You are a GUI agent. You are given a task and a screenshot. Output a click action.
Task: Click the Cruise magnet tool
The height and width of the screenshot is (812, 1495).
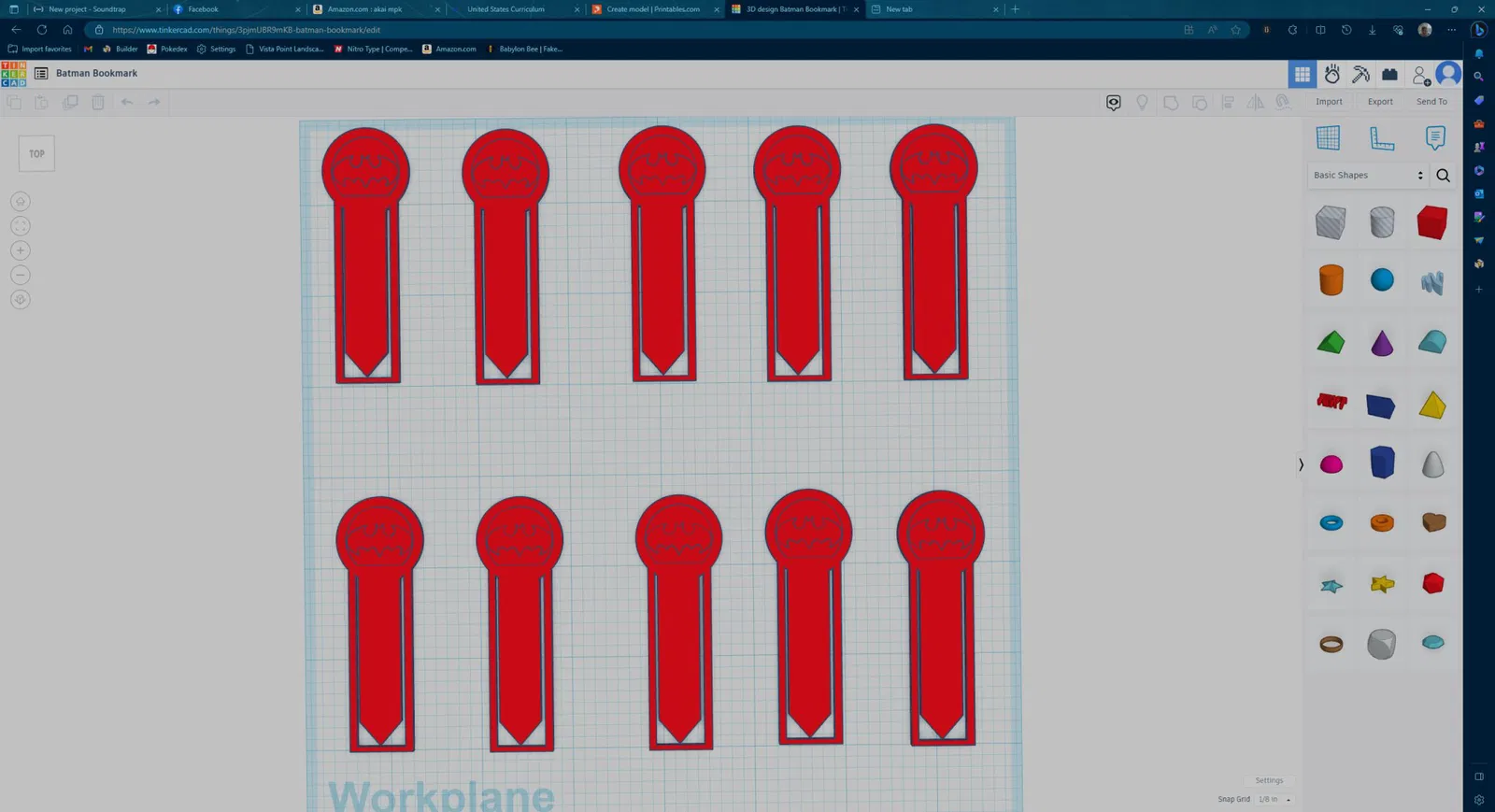click(x=1284, y=102)
